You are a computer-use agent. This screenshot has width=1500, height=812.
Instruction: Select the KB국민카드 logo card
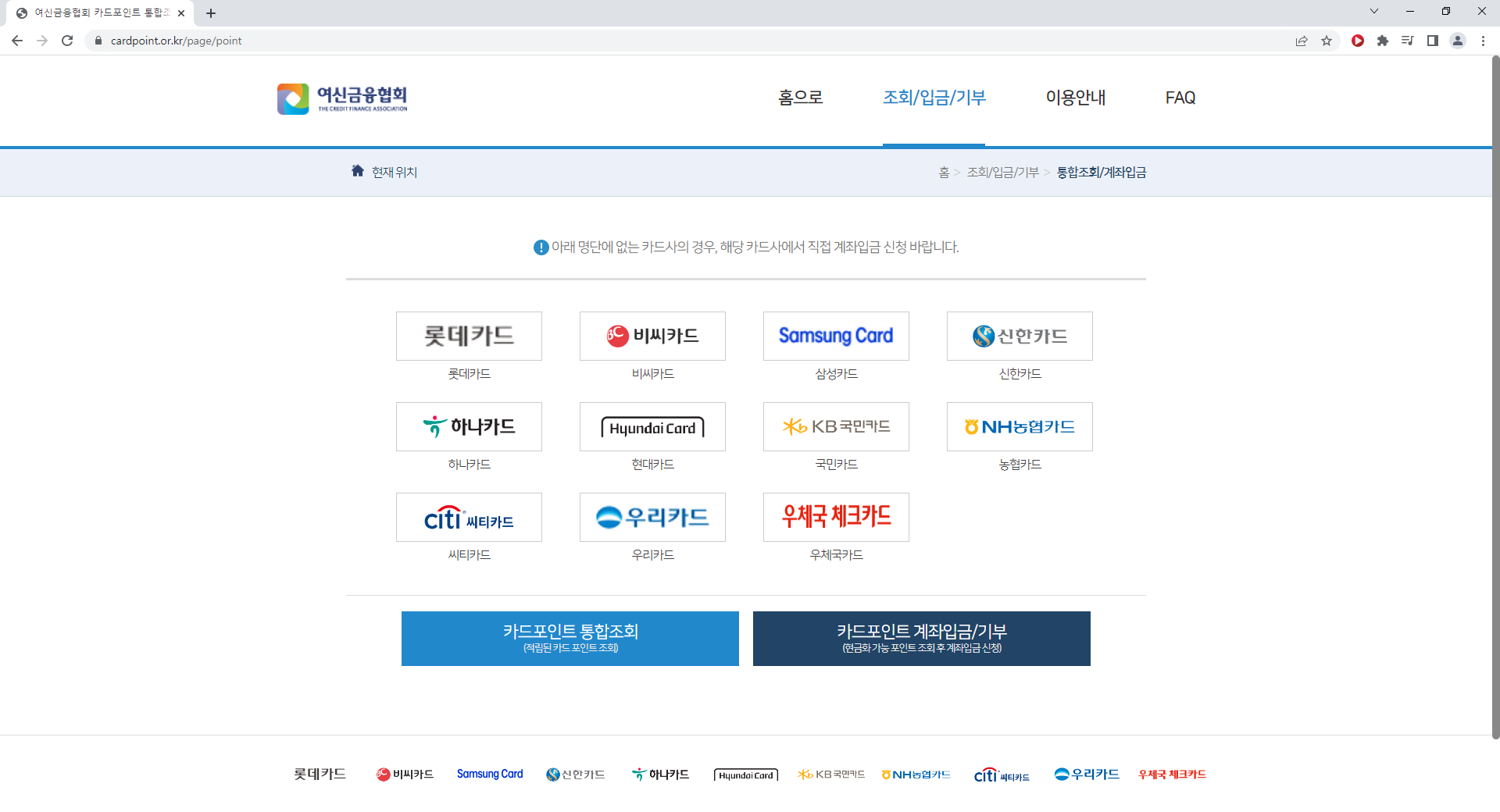point(836,426)
